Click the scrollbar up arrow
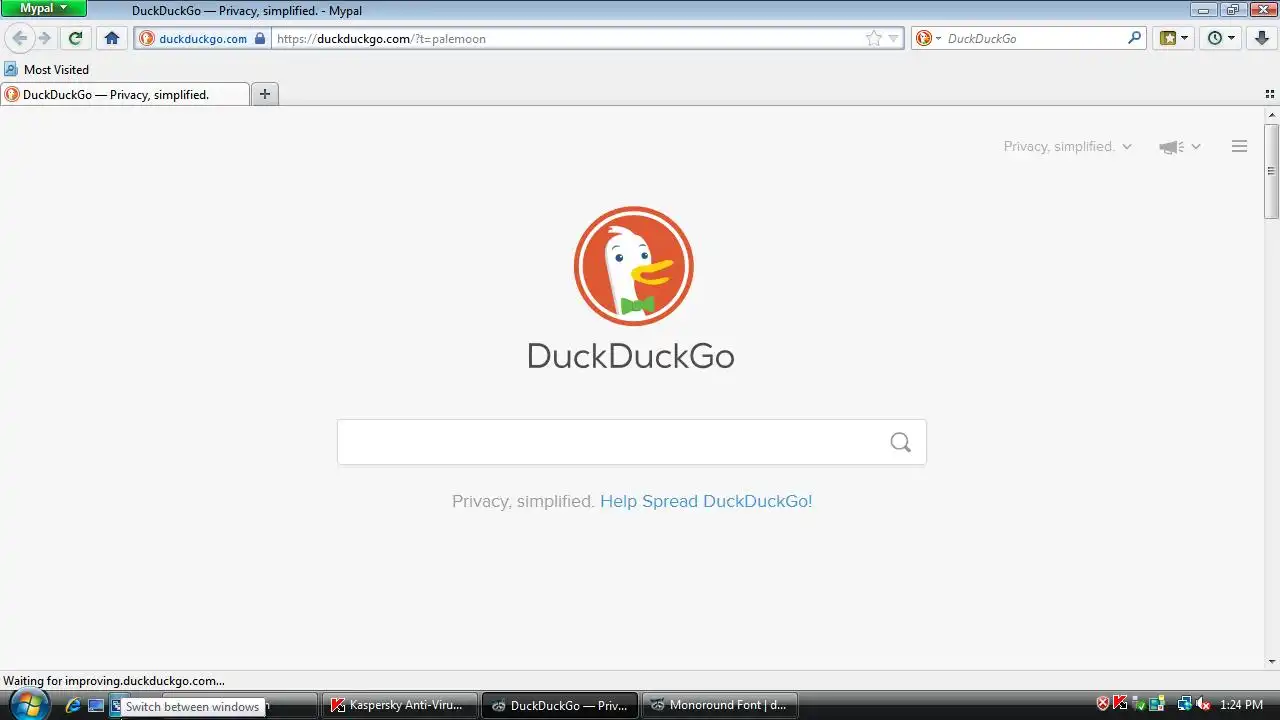The image size is (1280, 720). point(1272,115)
